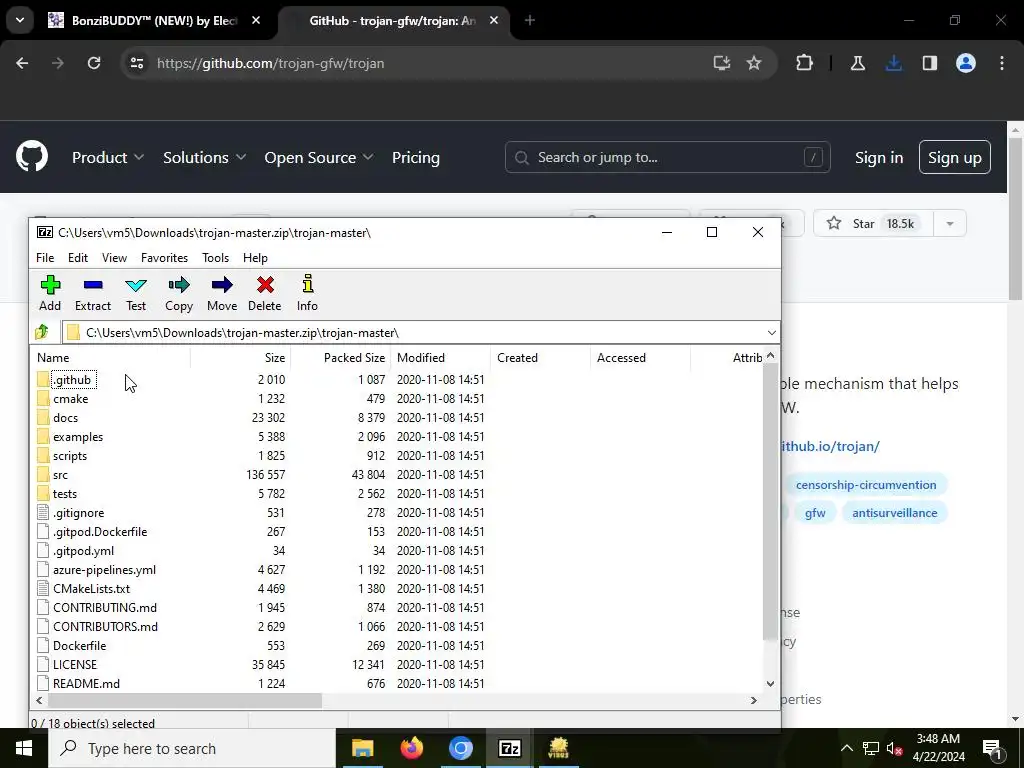Click 7-Zip taskbar icon

coord(509,748)
